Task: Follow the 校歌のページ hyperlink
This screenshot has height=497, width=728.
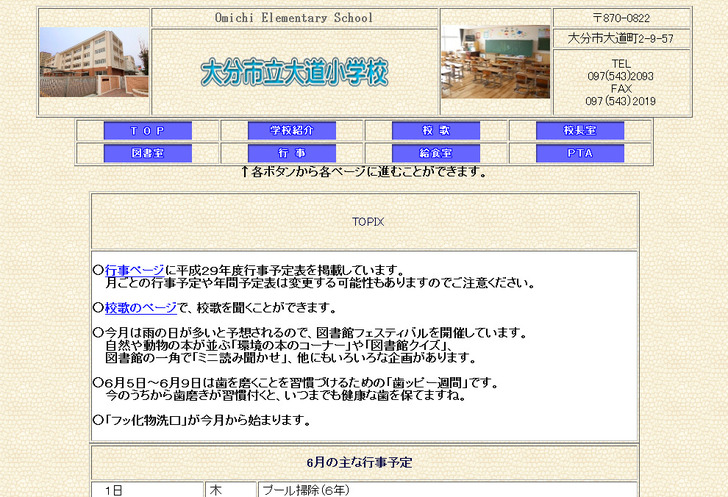Action: (x=140, y=308)
